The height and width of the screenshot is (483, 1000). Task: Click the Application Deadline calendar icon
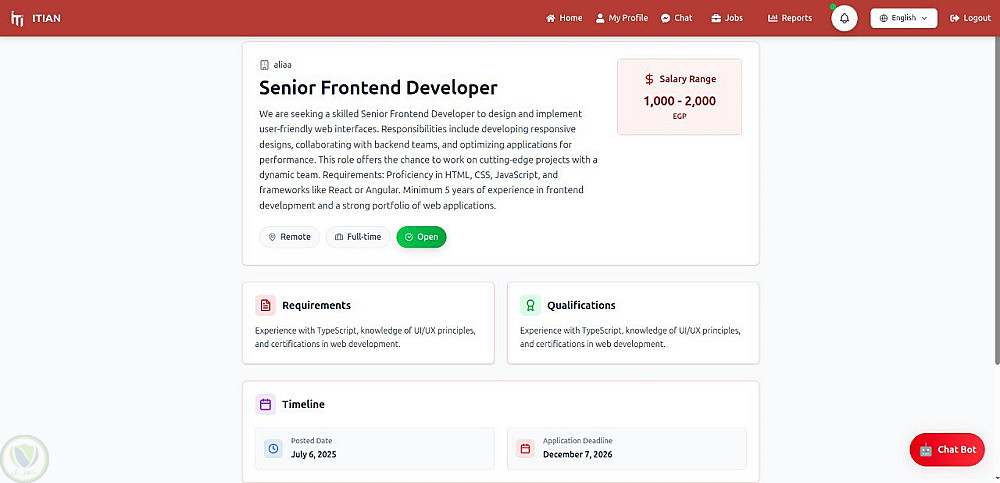pos(524,449)
